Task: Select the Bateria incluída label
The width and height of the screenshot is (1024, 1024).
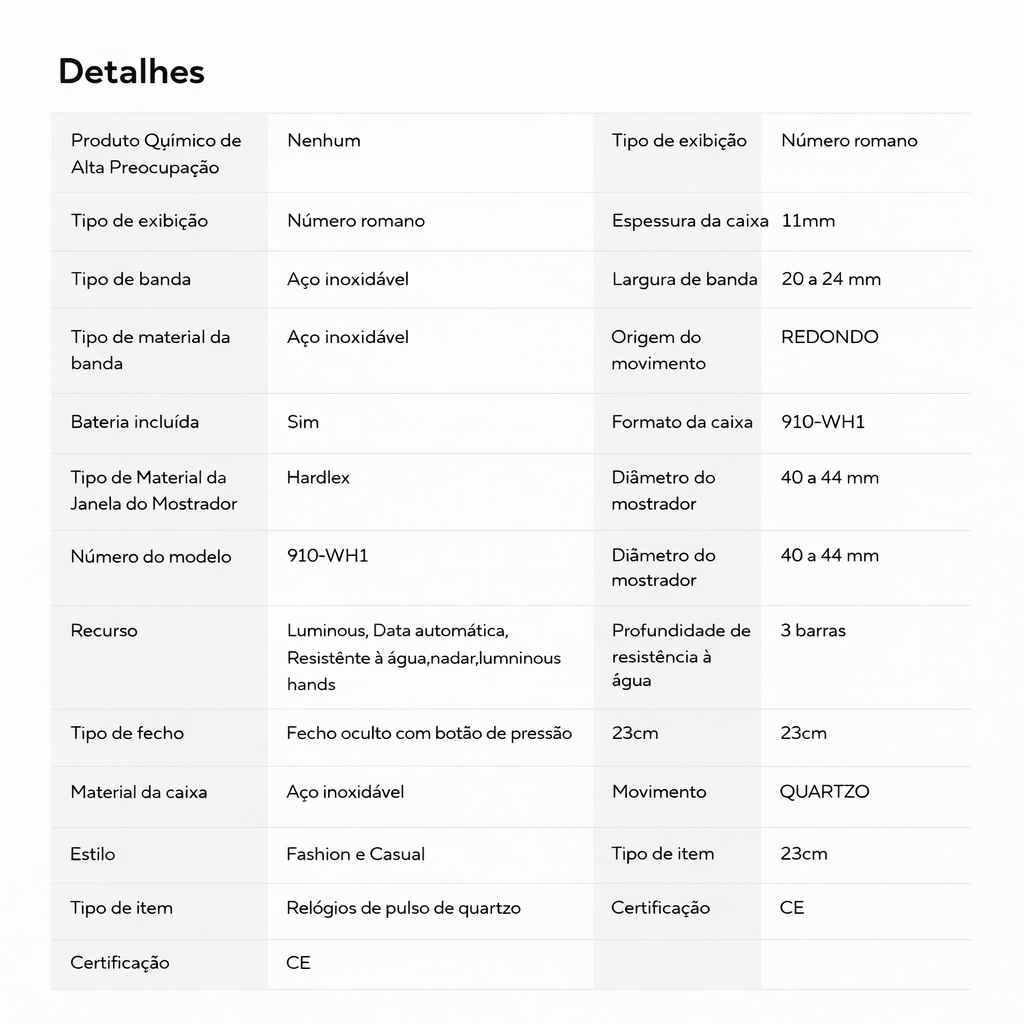Action: [x=135, y=422]
